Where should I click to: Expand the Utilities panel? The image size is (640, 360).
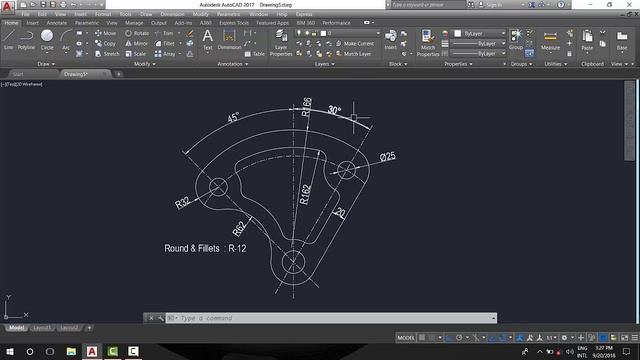[556, 64]
